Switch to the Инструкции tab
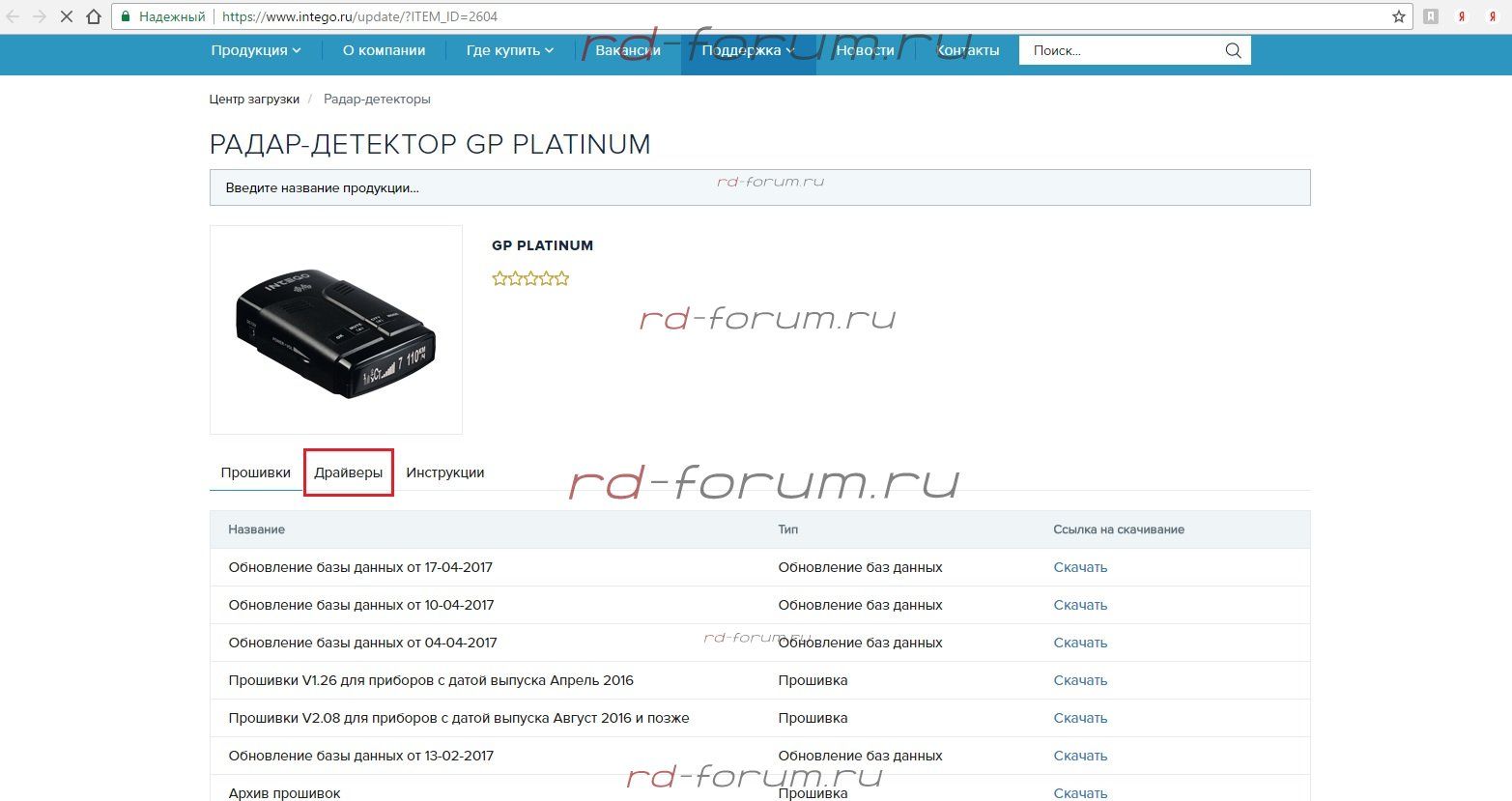Image resolution: width=1512 pixels, height=801 pixels. (444, 472)
